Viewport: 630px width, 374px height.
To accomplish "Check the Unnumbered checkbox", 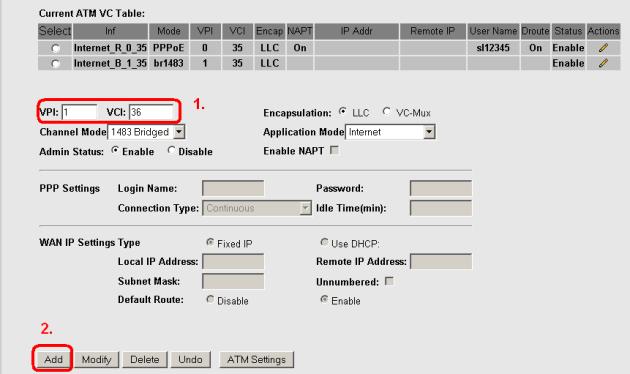I will 389,281.
